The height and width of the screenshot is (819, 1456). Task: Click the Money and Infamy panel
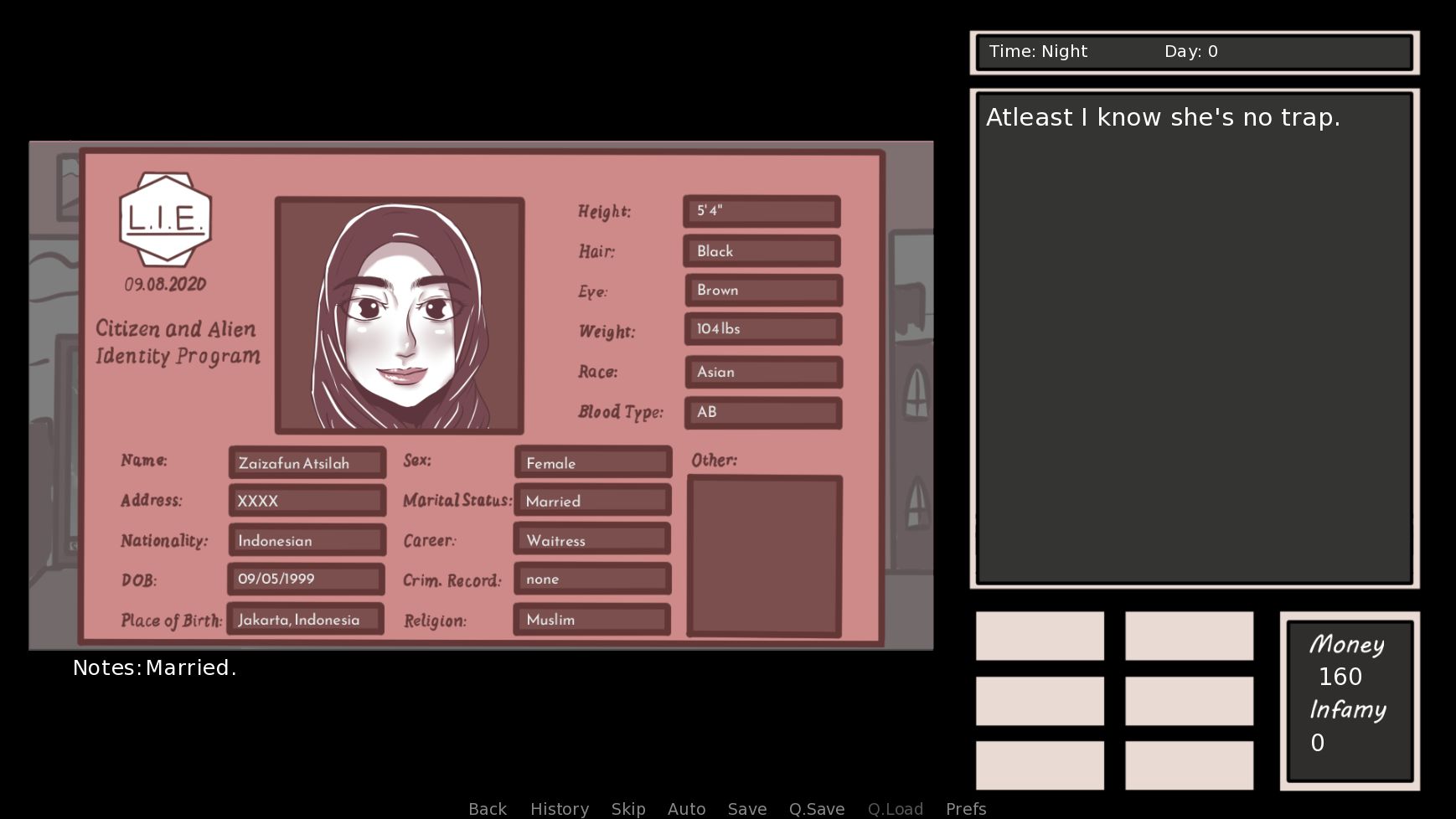tap(1349, 700)
